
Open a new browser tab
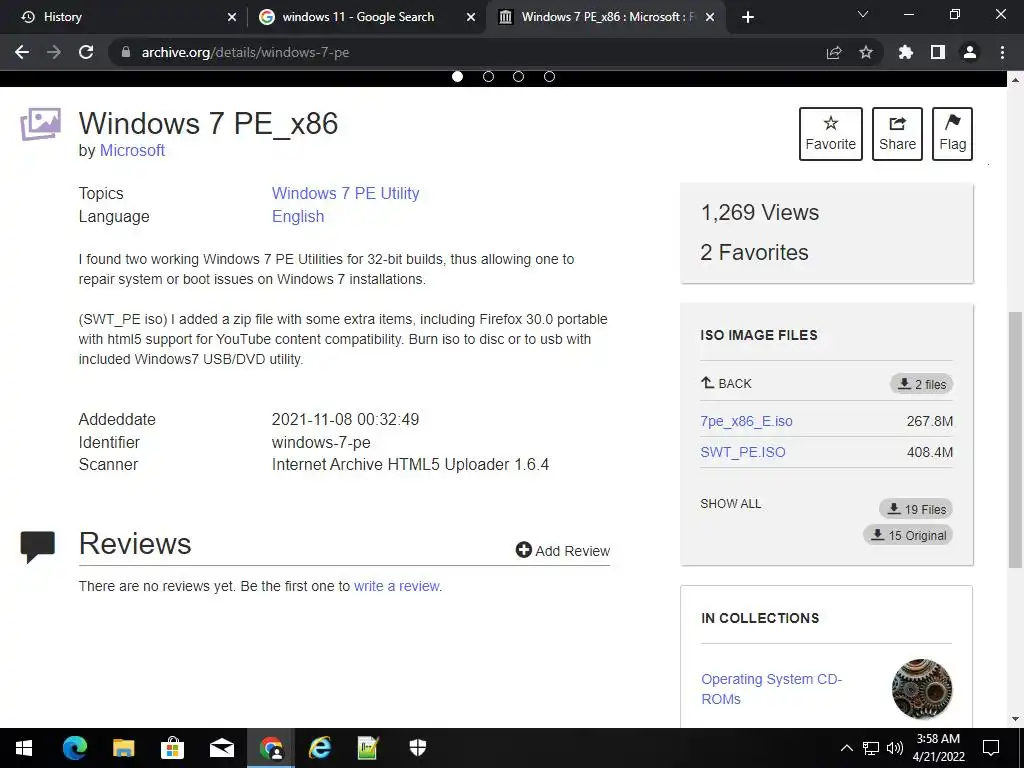(748, 17)
